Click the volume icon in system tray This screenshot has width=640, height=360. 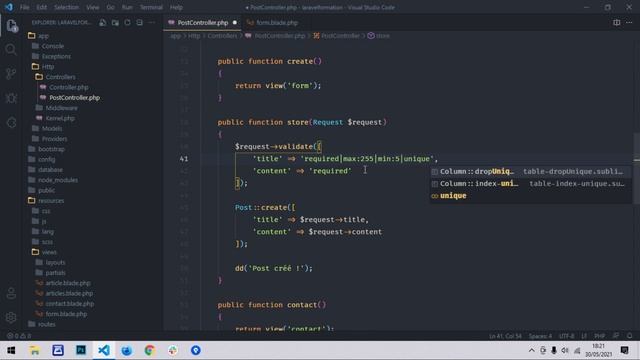pyautogui.click(x=565, y=350)
